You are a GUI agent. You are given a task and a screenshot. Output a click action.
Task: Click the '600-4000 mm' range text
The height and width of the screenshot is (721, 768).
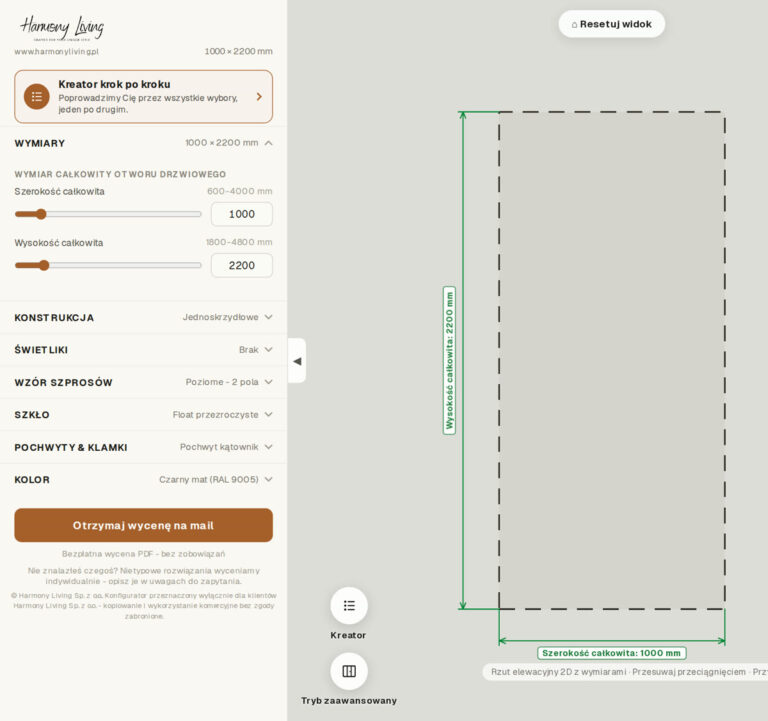240,191
